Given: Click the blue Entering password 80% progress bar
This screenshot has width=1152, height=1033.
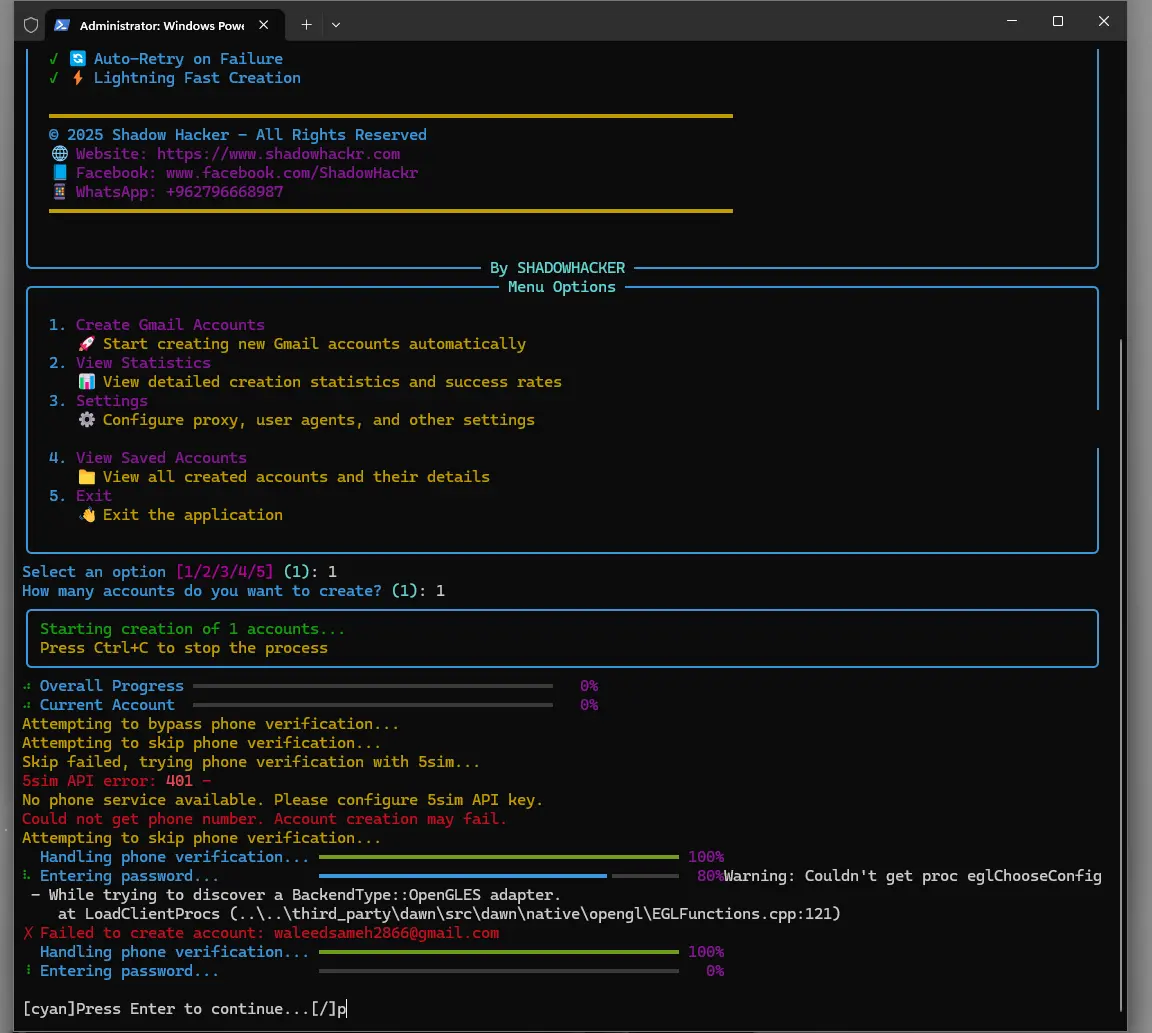Looking at the screenshot, I should (499, 876).
